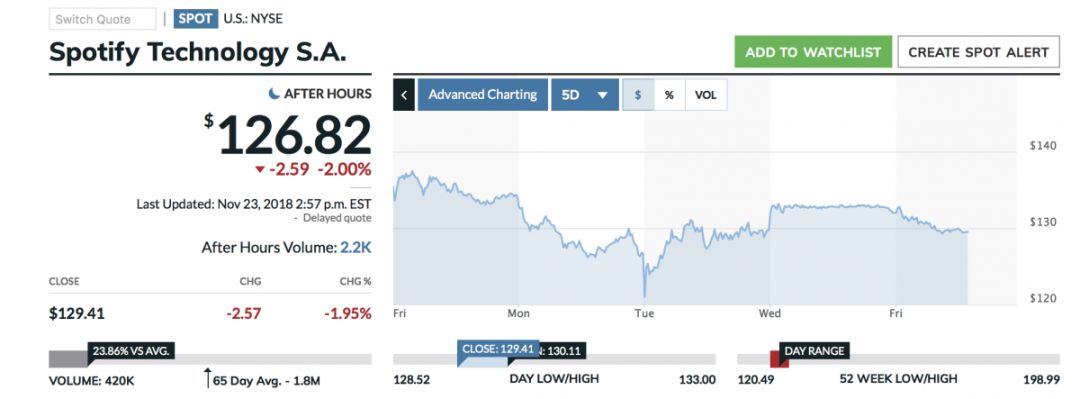Toggle the VOL chart option

(705, 95)
